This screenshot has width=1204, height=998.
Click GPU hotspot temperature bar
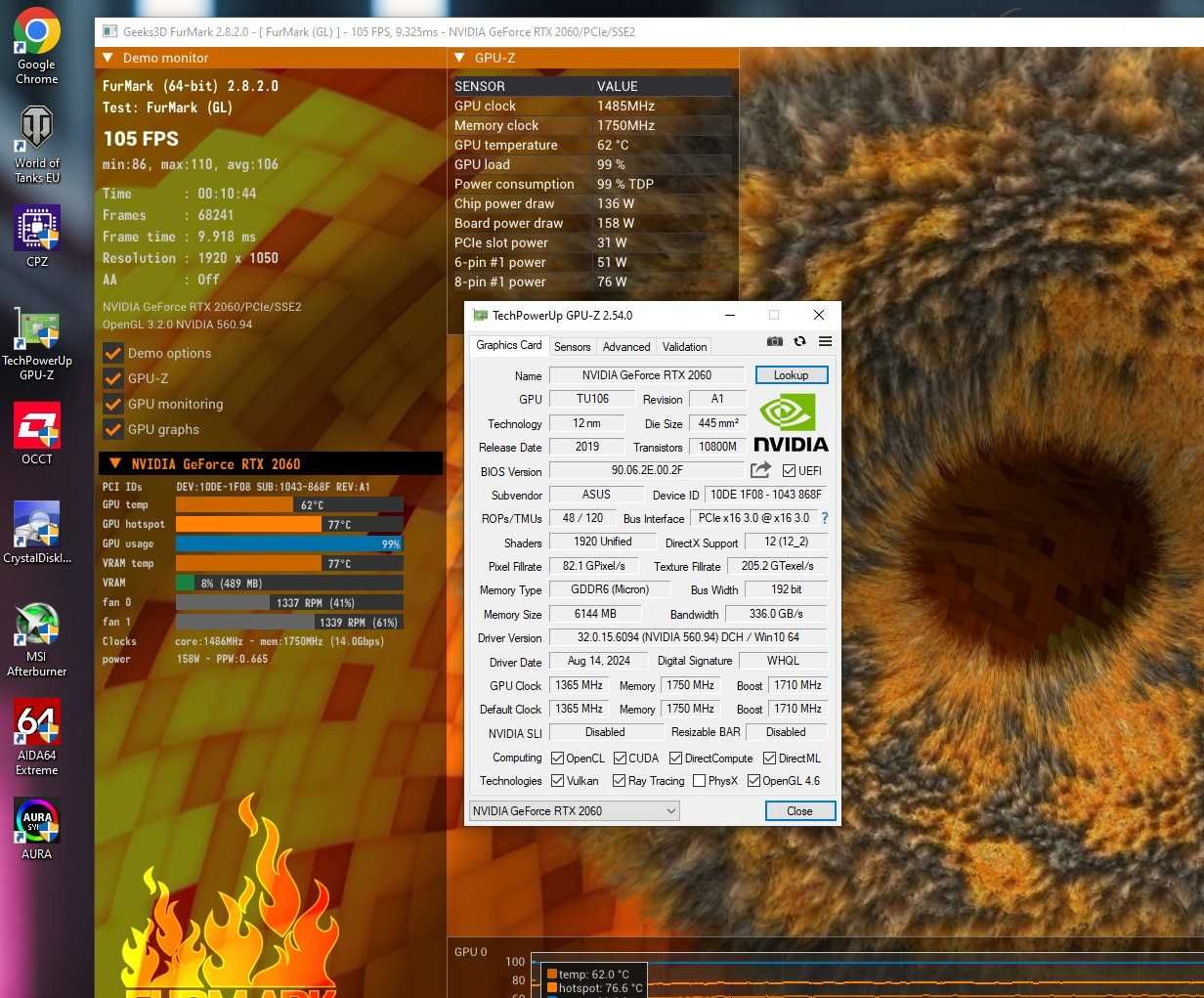click(289, 524)
